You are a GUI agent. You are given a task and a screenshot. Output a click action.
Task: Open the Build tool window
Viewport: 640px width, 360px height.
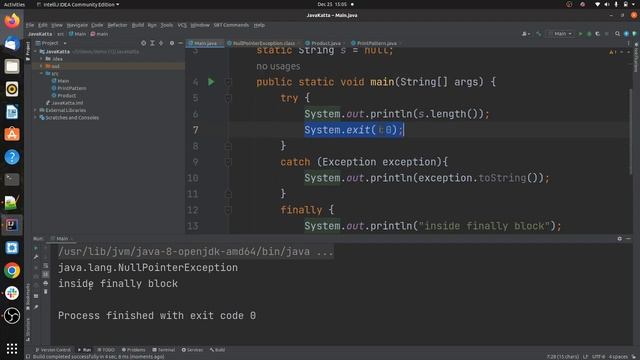click(x=218, y=350)
